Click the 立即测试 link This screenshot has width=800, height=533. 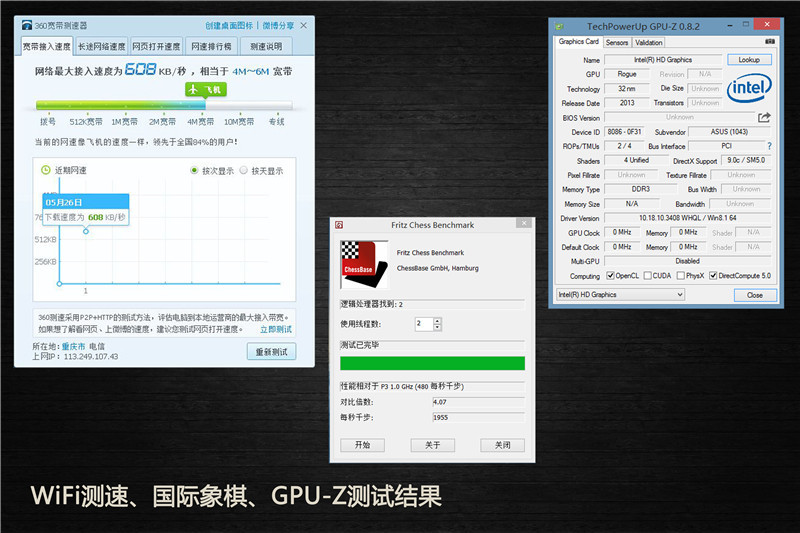click(276, 329)
